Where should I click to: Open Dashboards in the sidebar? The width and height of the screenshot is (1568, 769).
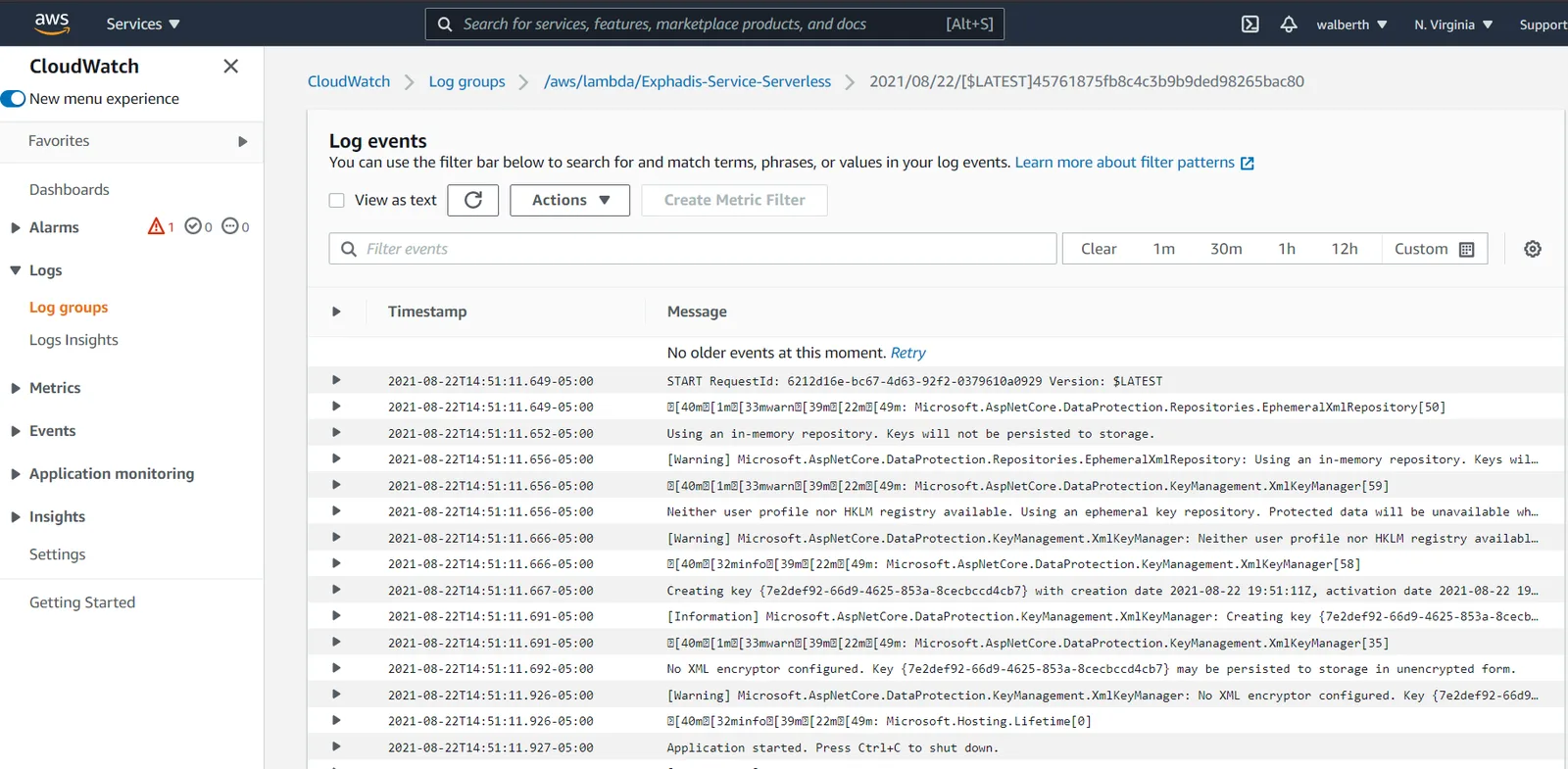pos(70,189)
